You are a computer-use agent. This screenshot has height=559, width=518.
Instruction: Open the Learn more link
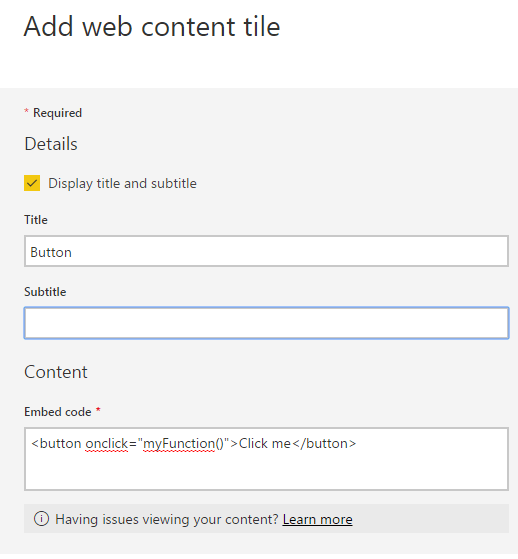pyautogui.click(x=317, y=519)
